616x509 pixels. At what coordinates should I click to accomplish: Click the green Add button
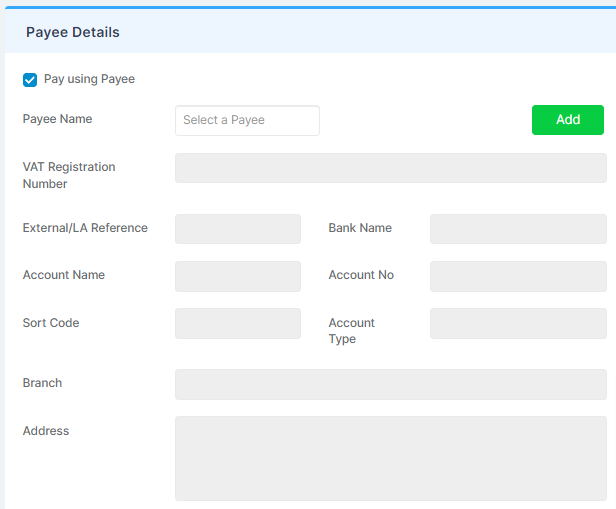pyautogui.click(x=568, y=120)
